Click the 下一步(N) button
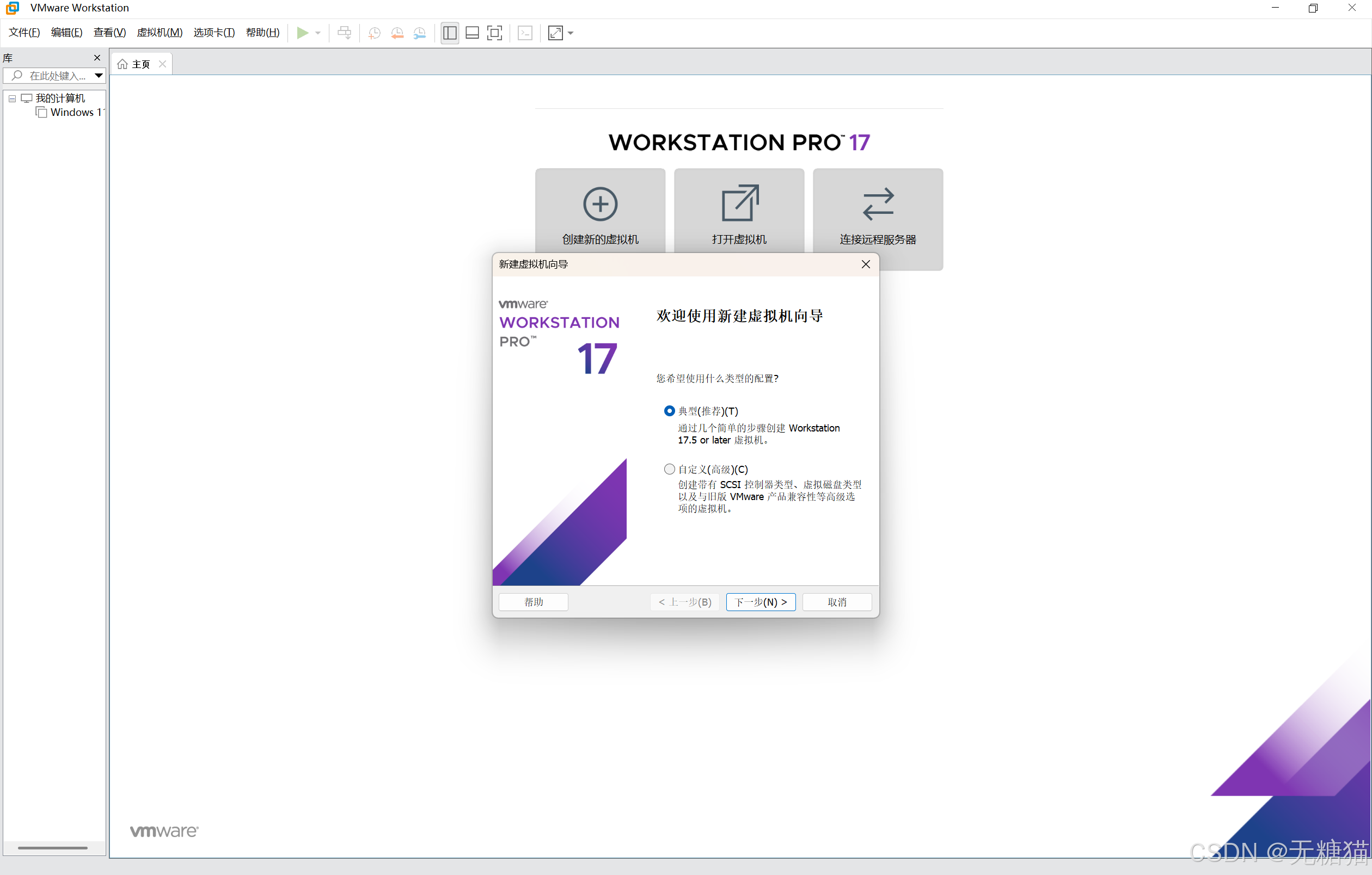 pos(761,602)
